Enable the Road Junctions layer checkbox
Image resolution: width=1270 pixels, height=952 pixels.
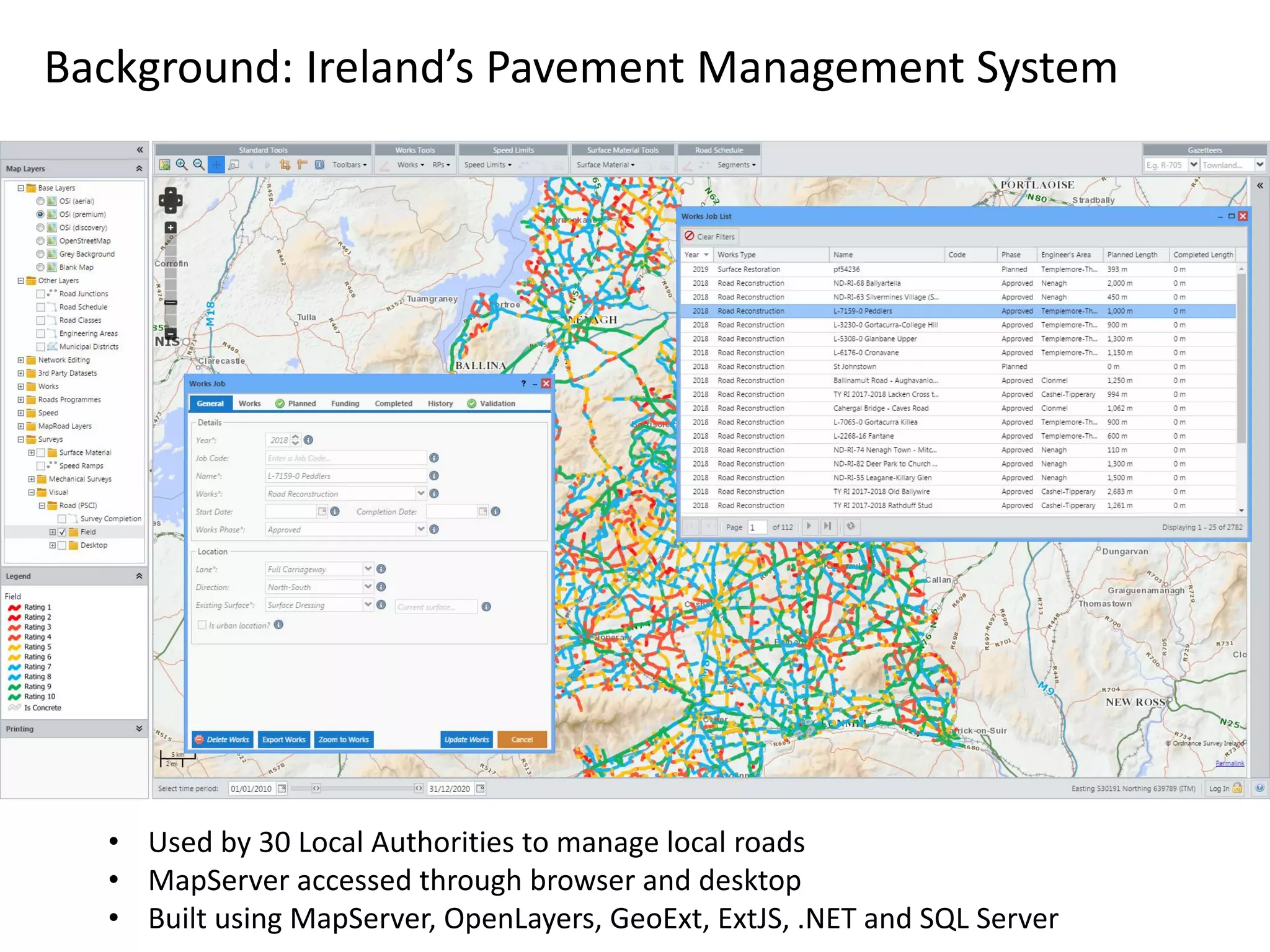tap(40, 294)
